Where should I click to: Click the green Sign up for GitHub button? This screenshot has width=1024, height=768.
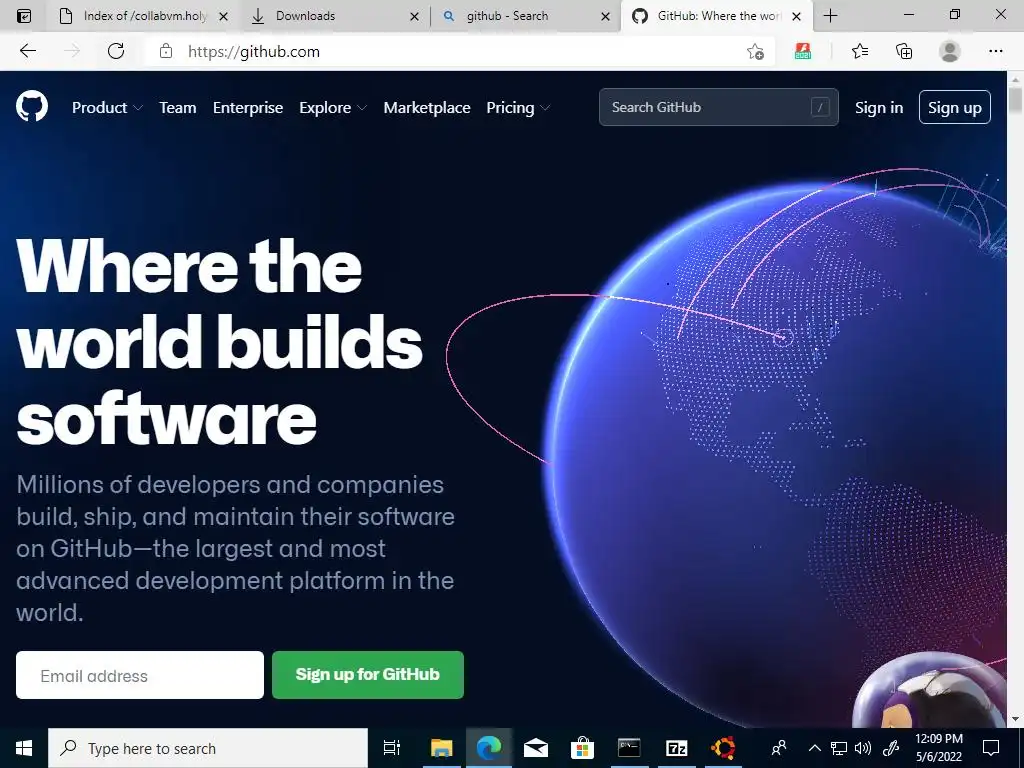(x=368, y=675)
